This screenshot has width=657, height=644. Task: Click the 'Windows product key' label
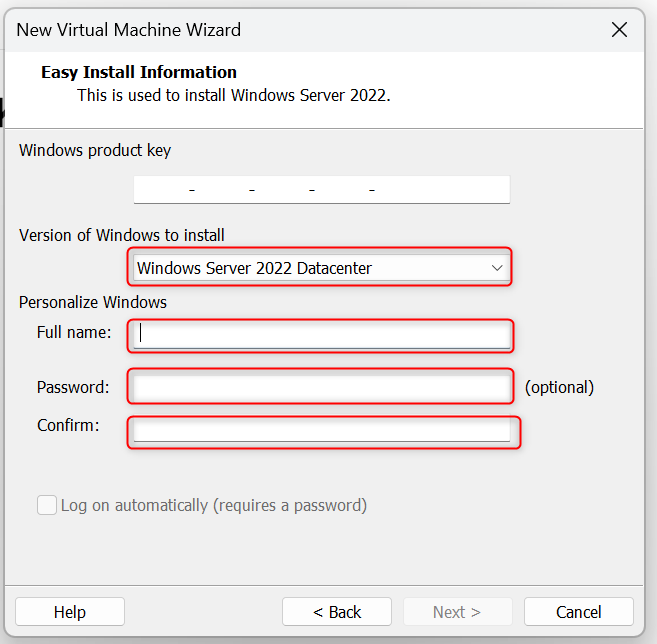(95, 150)
